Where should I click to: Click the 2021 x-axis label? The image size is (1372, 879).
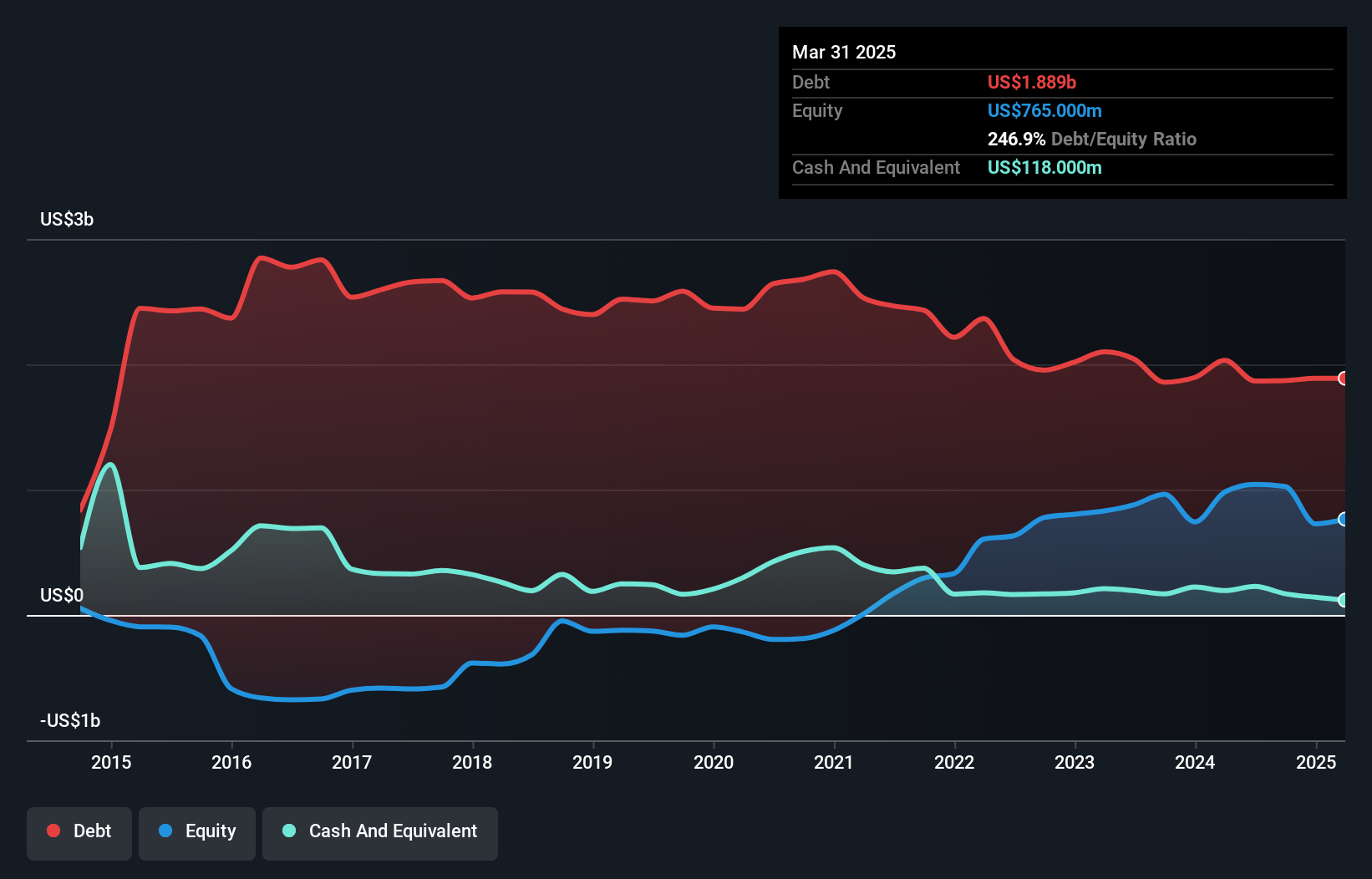[x=834, y=762]
